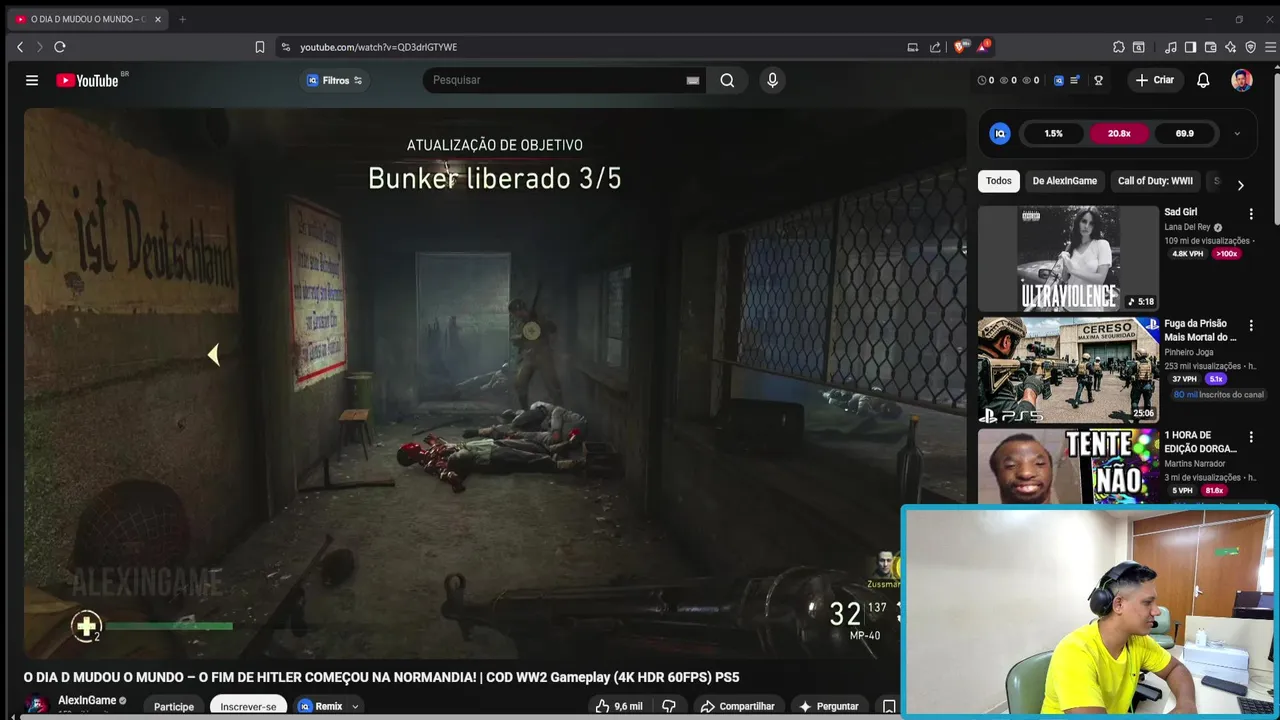Open the browser extensions puzzle icon
The width and height of the screenshot is (1280, 720).
(1119, 47)
